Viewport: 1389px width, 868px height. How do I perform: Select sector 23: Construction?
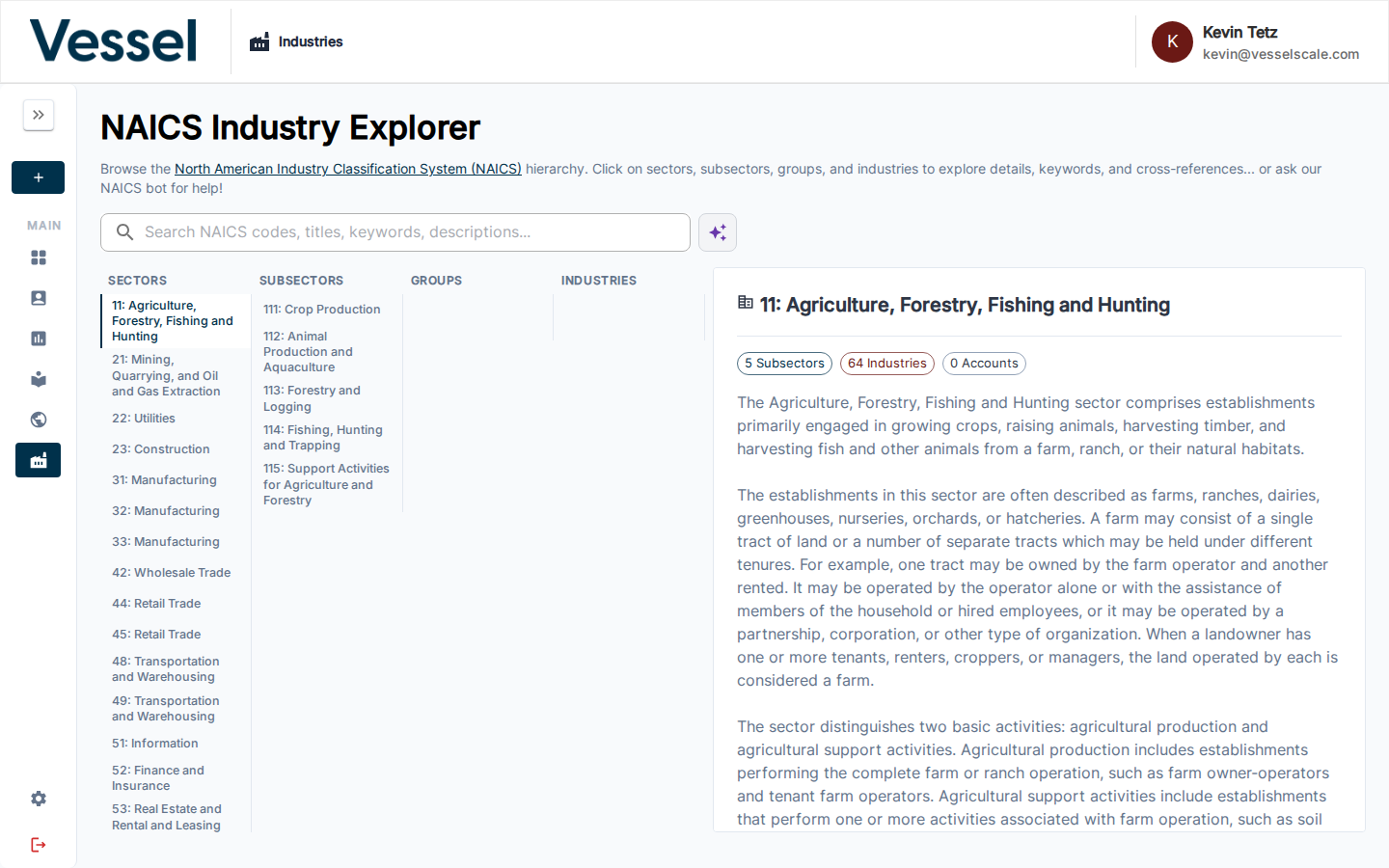click(x=160, y=449)
